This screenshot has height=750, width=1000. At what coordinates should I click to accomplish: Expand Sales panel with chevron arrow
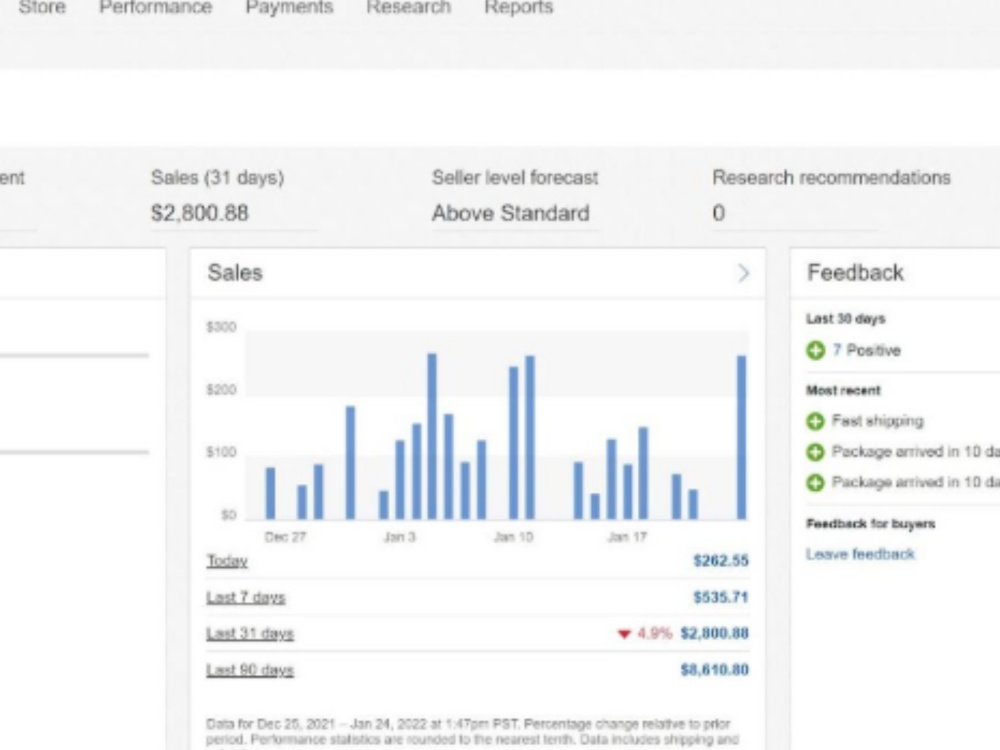click(743, 274)
